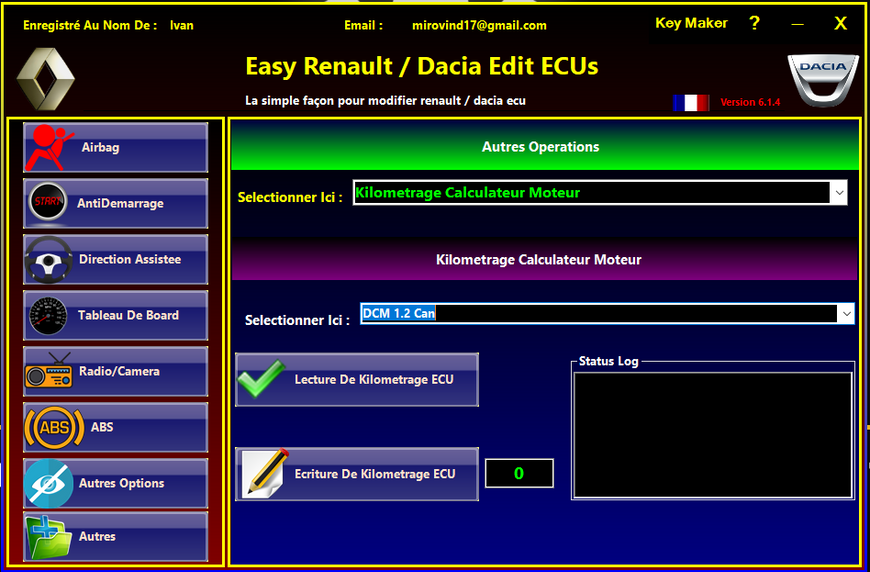Image resolution: width=870 pixels, height=572 pixels.
Task: Click the Easy Renault / Dacia Edit ECUs title
Action: [x=422, y=67]
